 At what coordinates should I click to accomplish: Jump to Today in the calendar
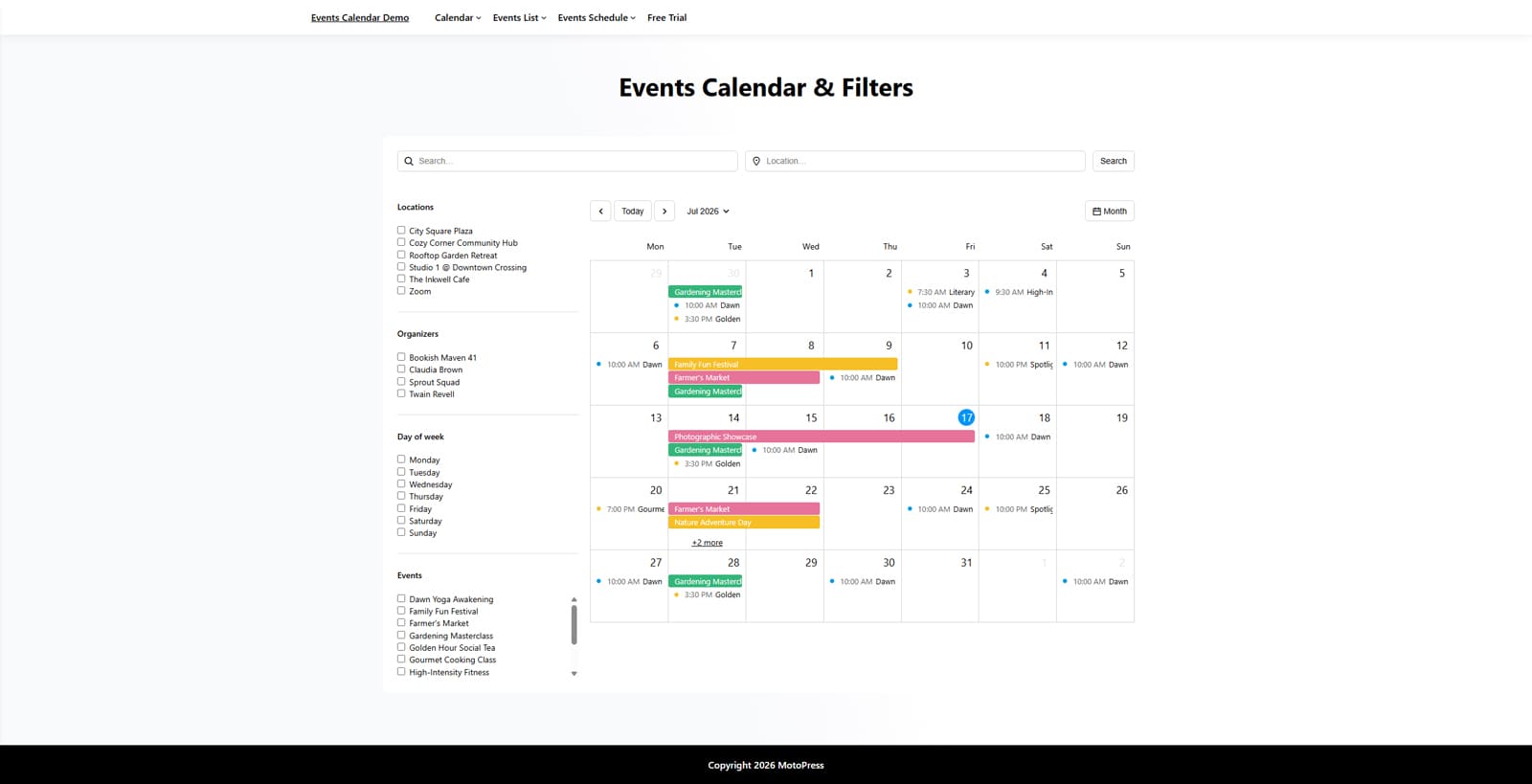[633, 211]
